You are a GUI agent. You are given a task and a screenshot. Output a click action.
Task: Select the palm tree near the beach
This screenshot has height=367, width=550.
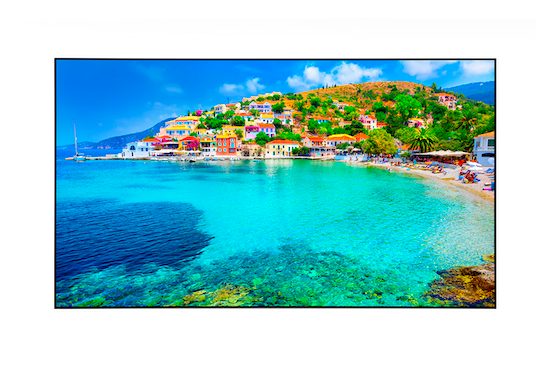422,140
